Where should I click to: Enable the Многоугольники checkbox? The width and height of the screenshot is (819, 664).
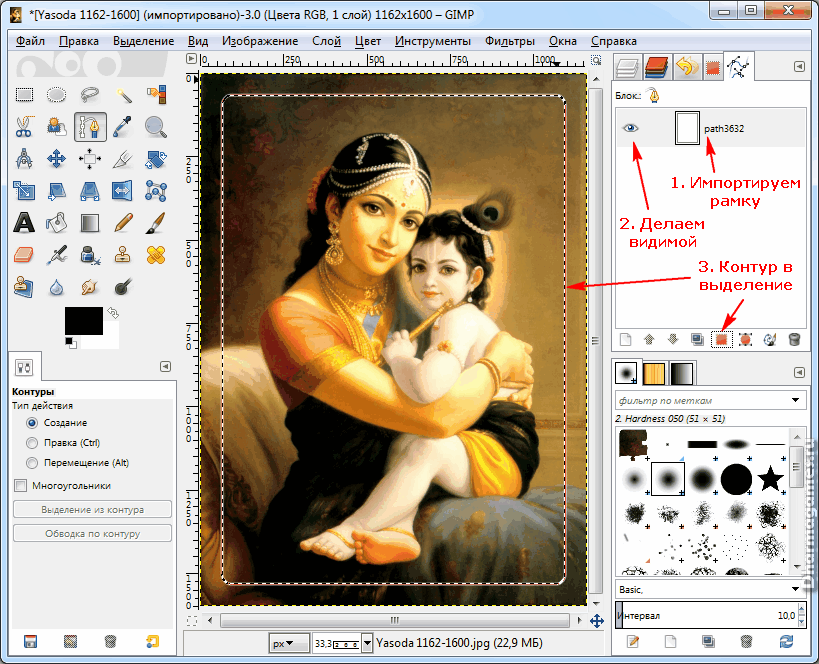pyautogui.click(x=20, y=486)
